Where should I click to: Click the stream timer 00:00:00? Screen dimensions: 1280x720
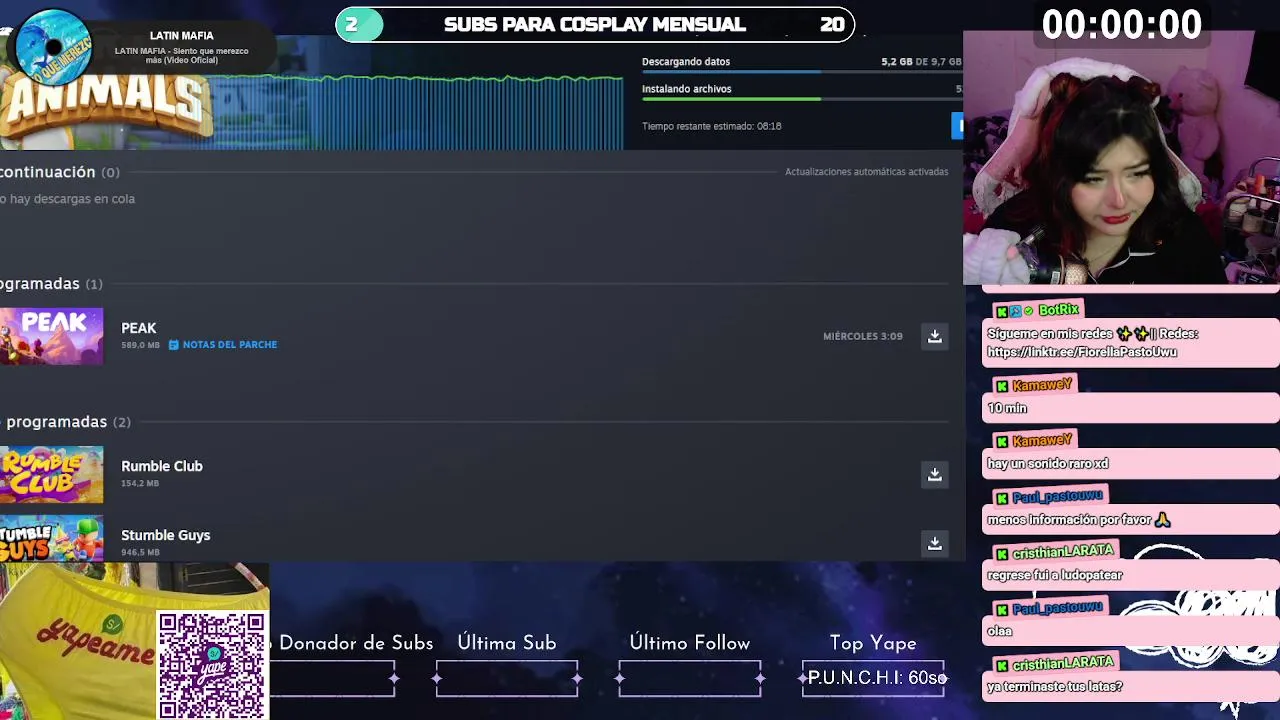(1122, 25)
